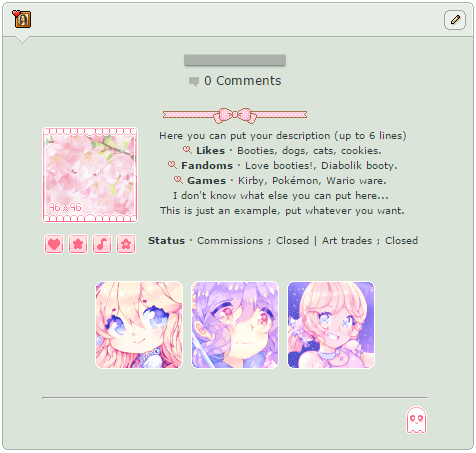Click the pink pixel ghost icon
476x453 pixels.
coord(416,420)
